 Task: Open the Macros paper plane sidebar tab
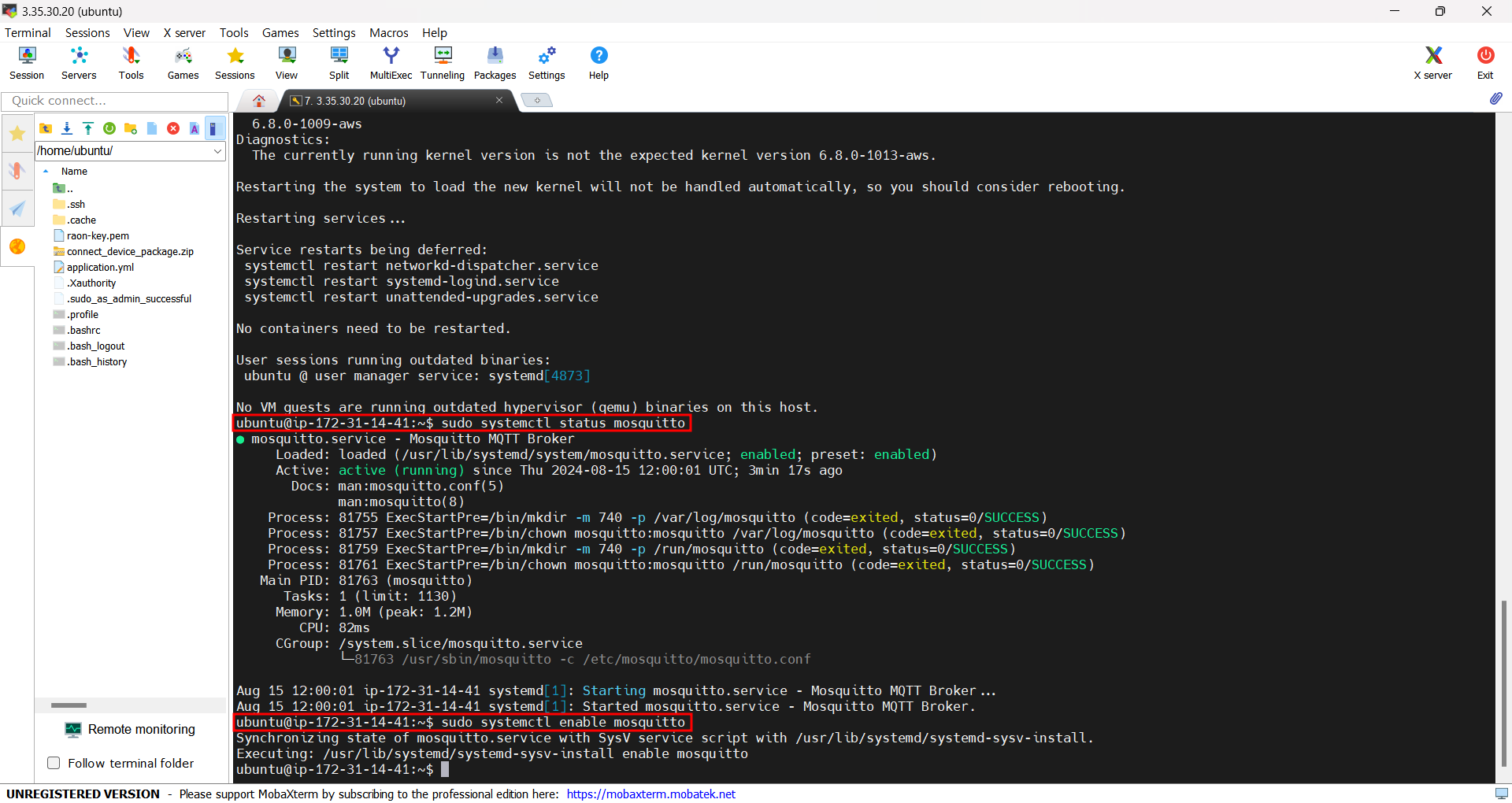coord(17,209)
